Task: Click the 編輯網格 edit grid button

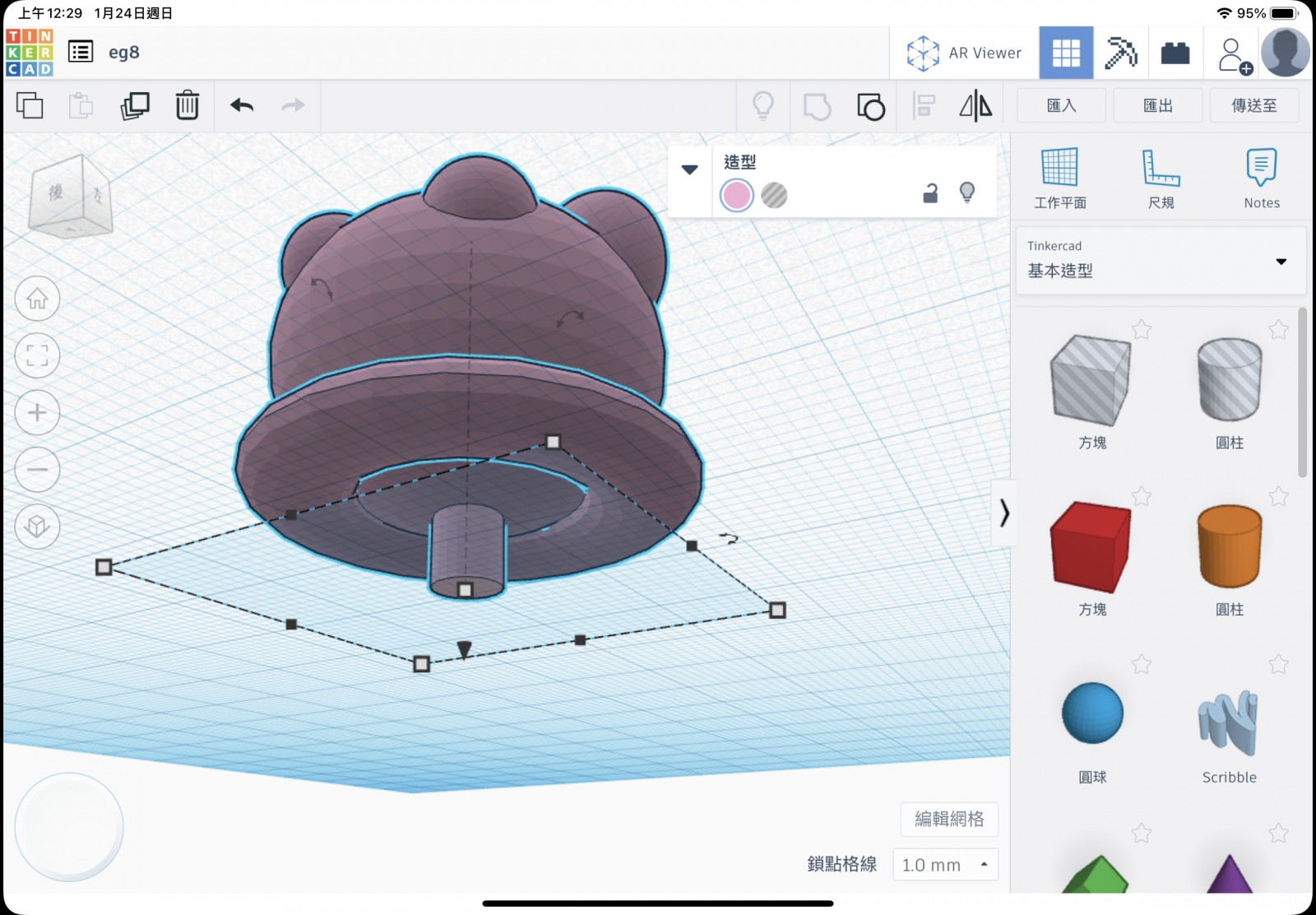Action: pos(949,819)
